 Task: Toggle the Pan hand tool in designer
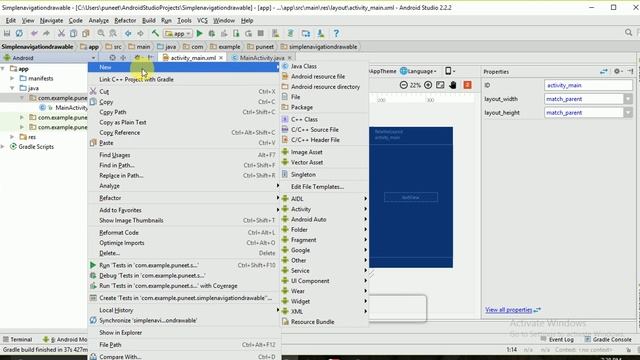[x=453, y=85]
